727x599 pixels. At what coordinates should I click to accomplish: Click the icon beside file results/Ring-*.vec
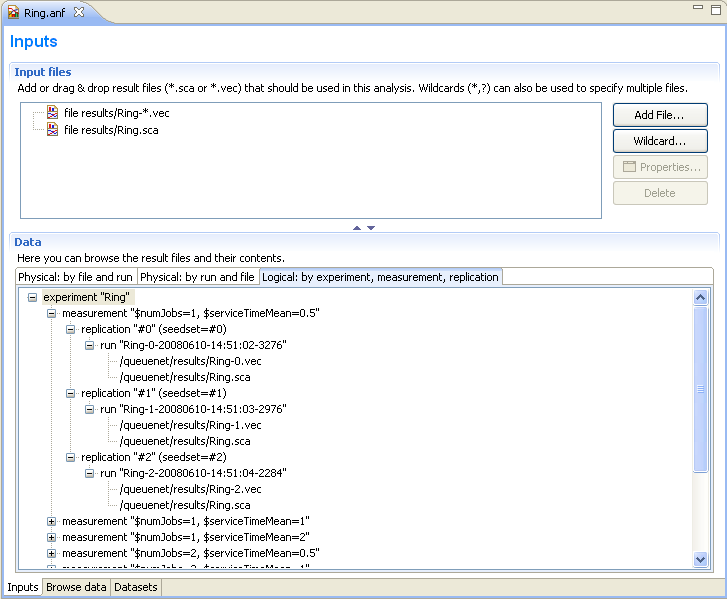(x=52, y=112)
